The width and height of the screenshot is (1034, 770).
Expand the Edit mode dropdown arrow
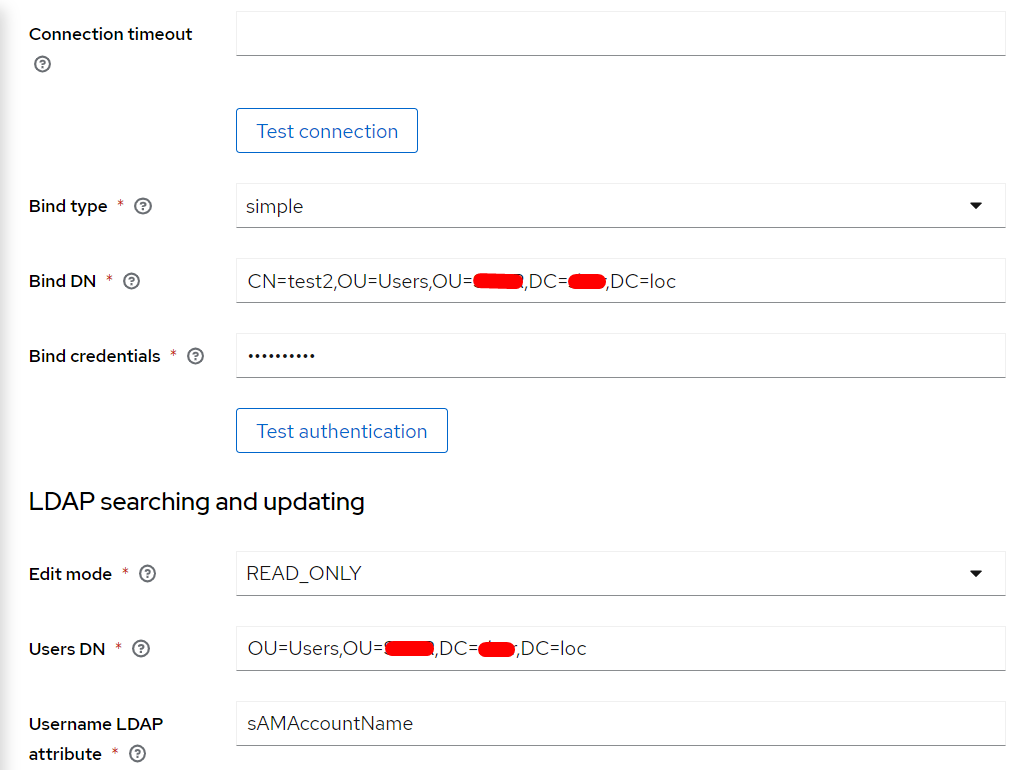coord(976,574)
